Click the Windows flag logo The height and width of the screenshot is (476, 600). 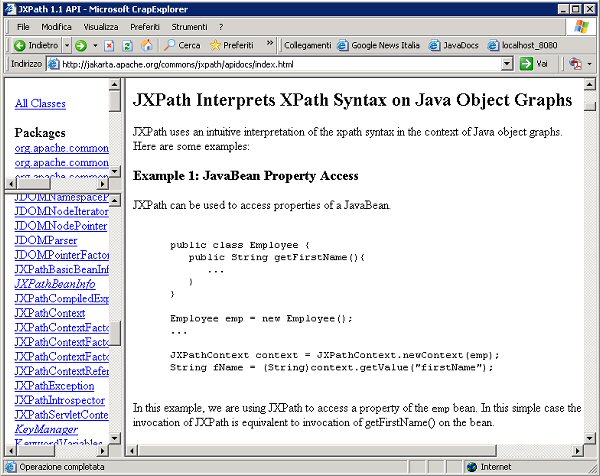[x=582, y=27]
